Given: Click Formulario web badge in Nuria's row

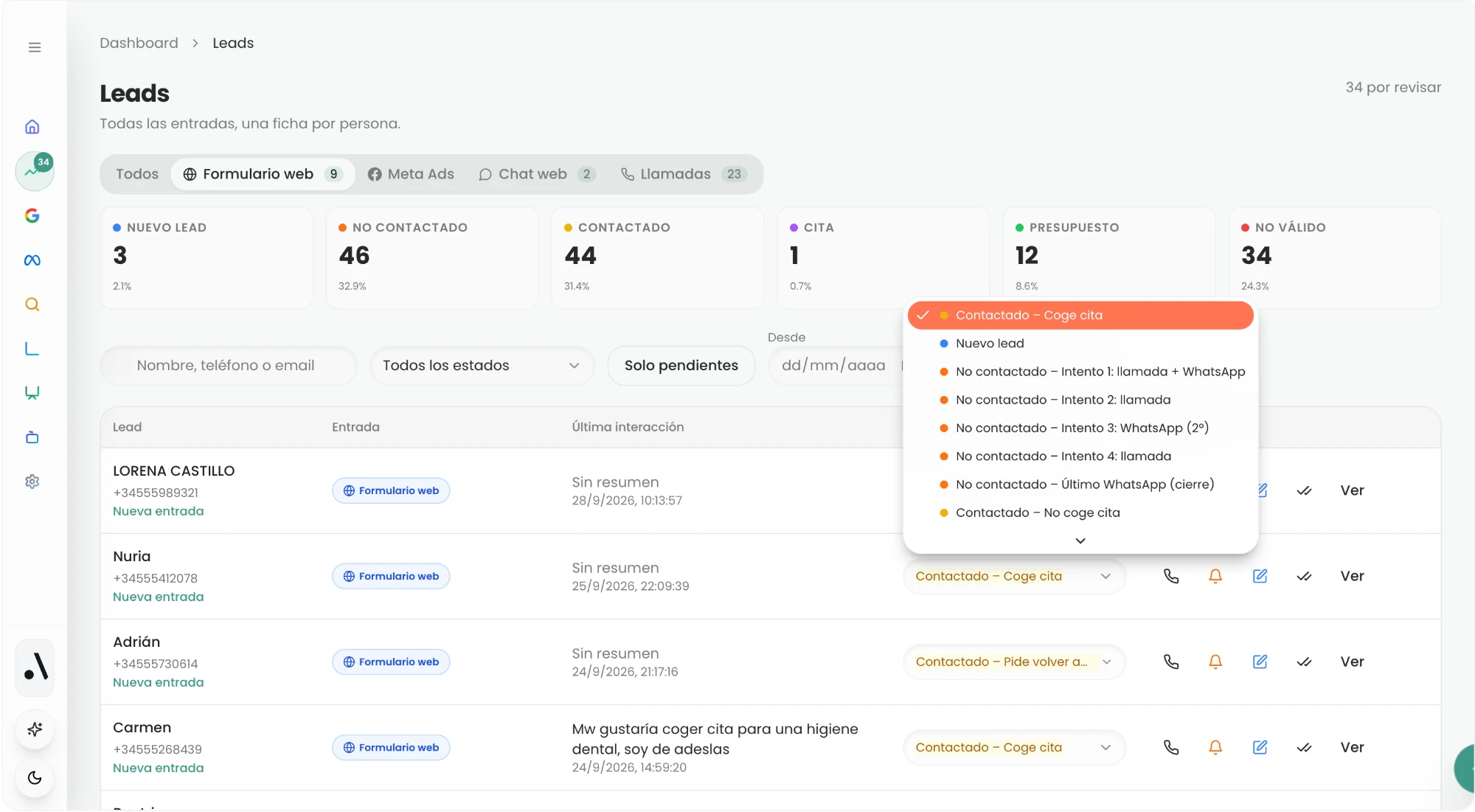Looking at the screenshot, I should [391, 576].
